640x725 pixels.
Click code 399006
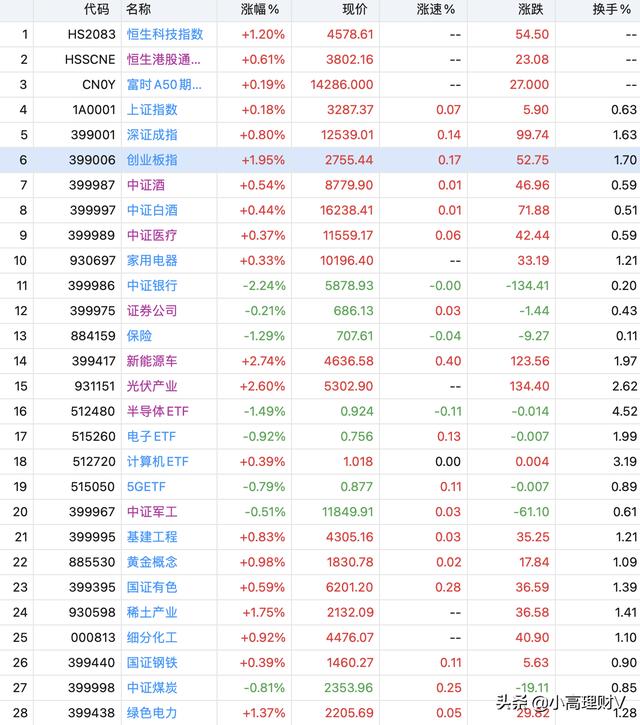coord(92,160)
